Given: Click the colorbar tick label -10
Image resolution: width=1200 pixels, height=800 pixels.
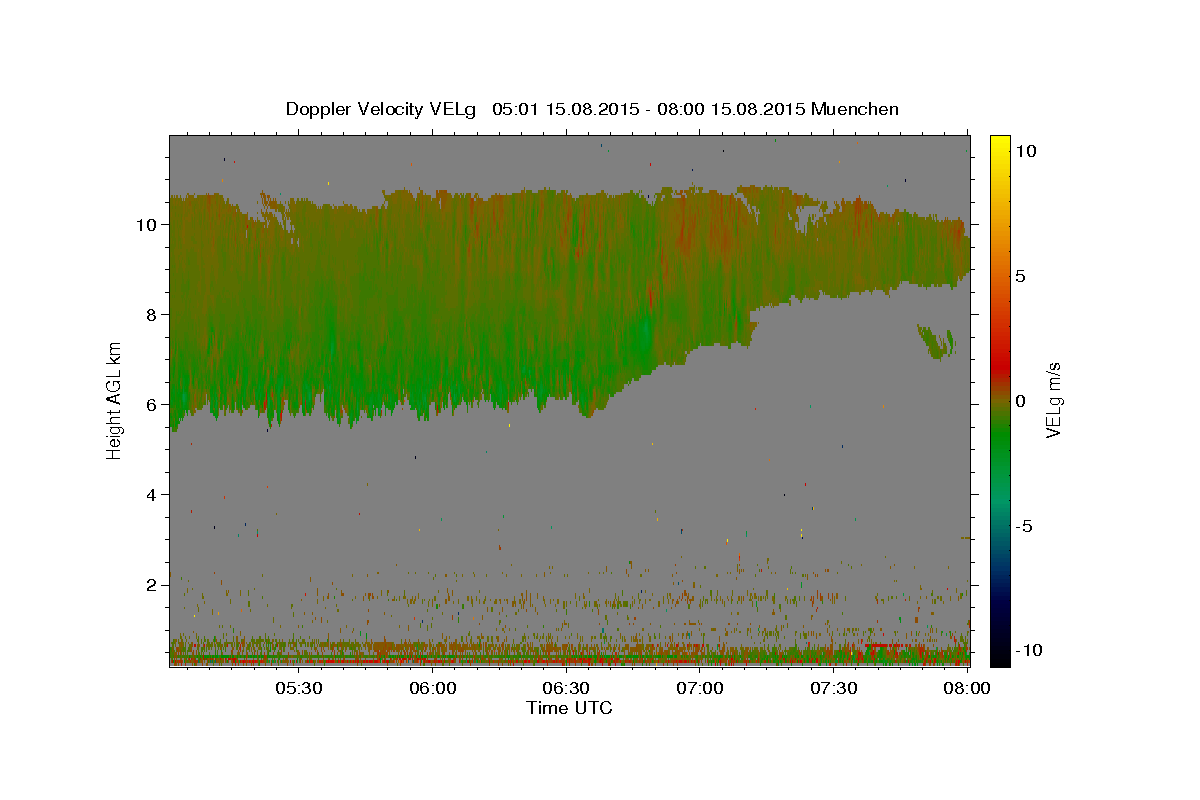Looking at the screenshot, I should [x=1027, y=650].
